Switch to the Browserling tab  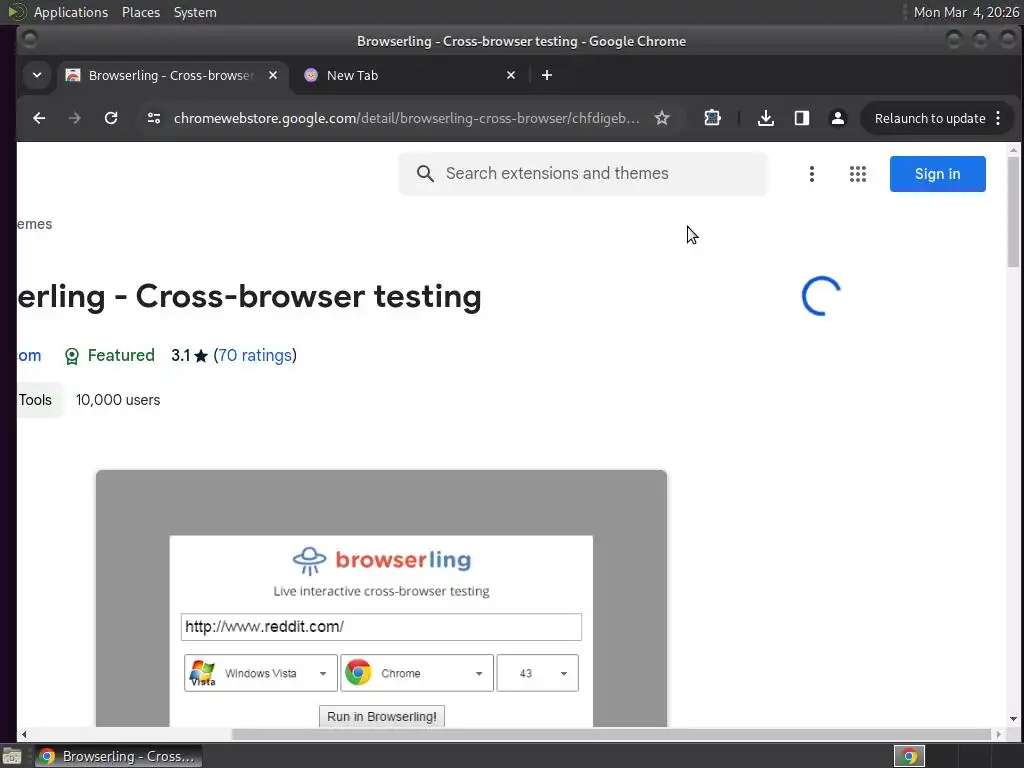pyautogui.click(x=172, y=76)
